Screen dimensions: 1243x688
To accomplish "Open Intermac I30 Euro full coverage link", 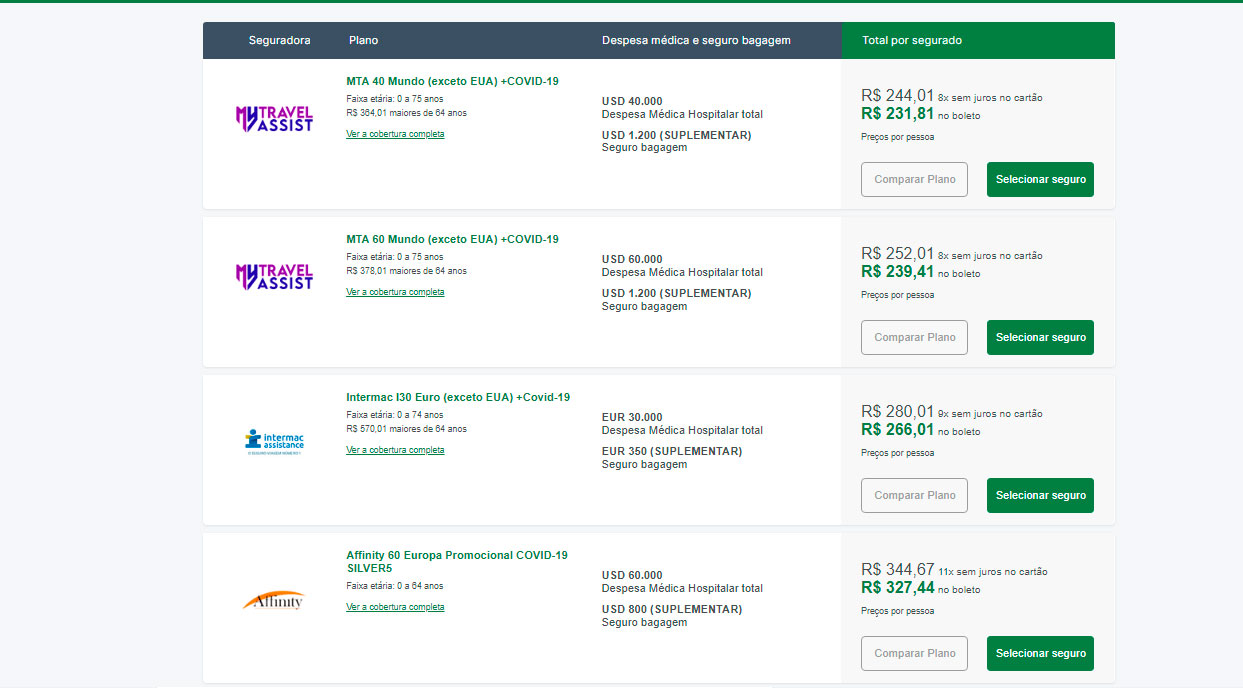I will point(395,450).
